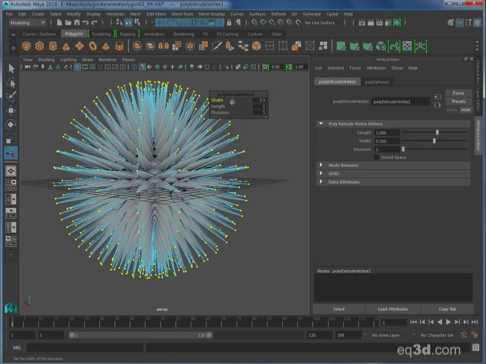Open the shelf options menu button
486x364 pixels.
(x=13, y=48)
